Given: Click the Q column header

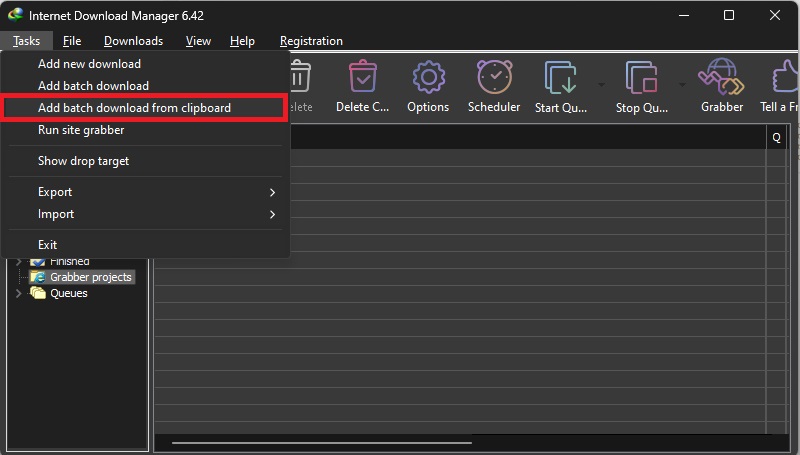Looking at the screenshot, I should point(776,138).
